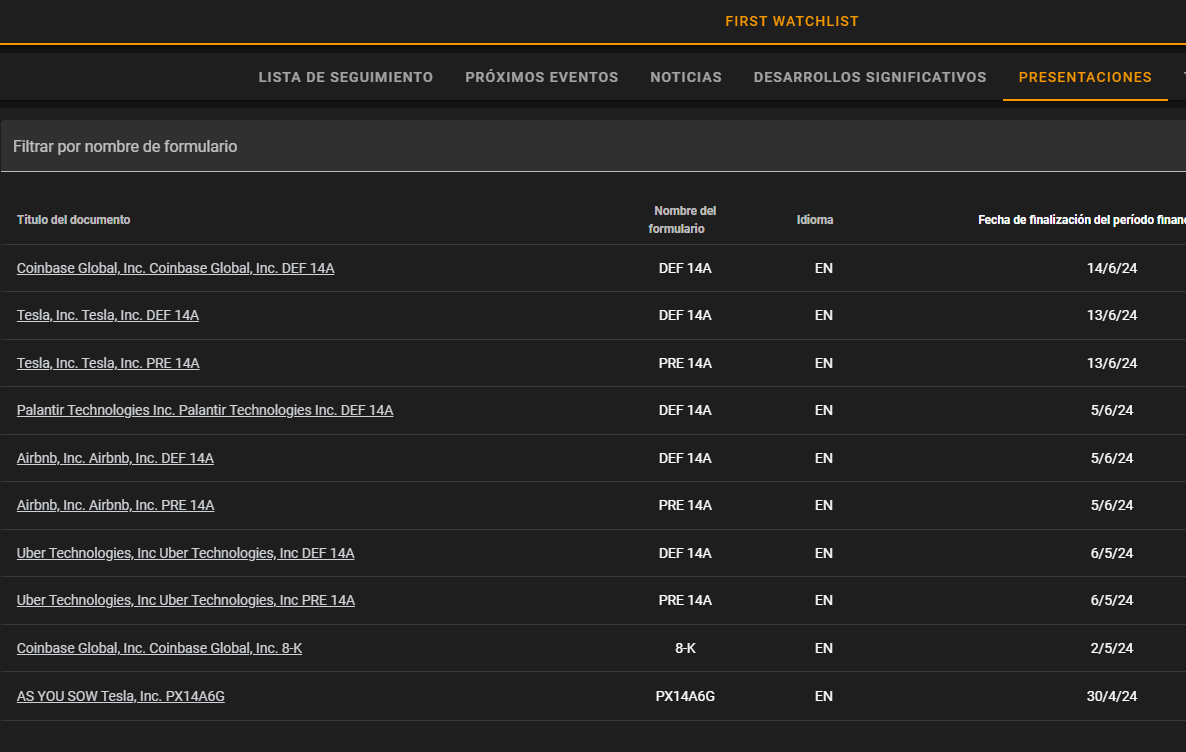
Task: Focus the Filtrar por nombre de formulario field
Action: click(x=593, y=146)
